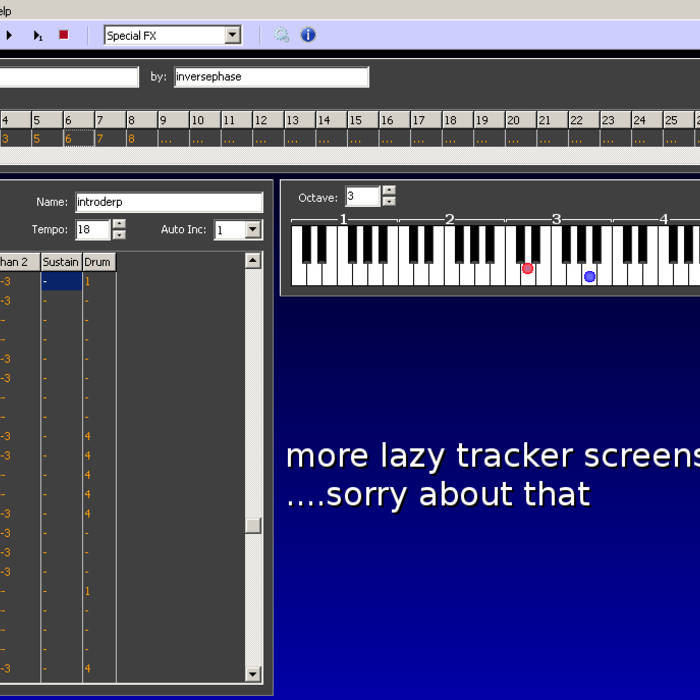700x700 pixels.
Task: Click the pattern list scroll up arrow
Action: coord(253,261)
